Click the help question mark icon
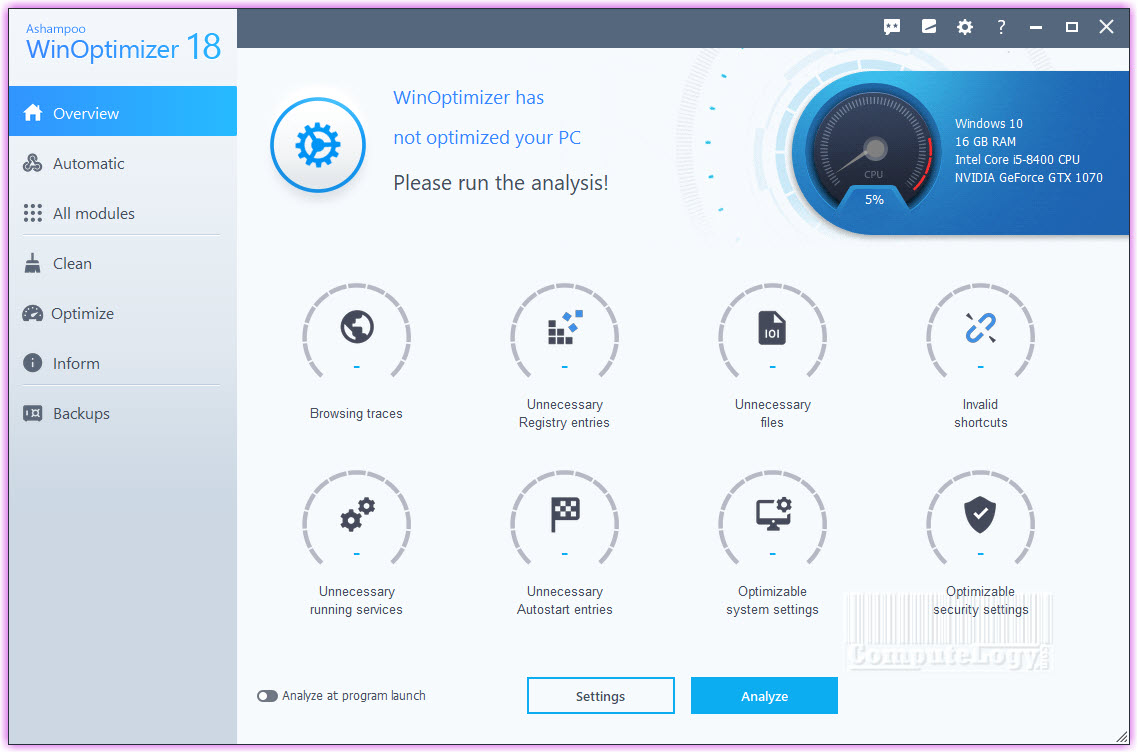The height and width of the screenshot is (753, 1138). pos(1000,27)
